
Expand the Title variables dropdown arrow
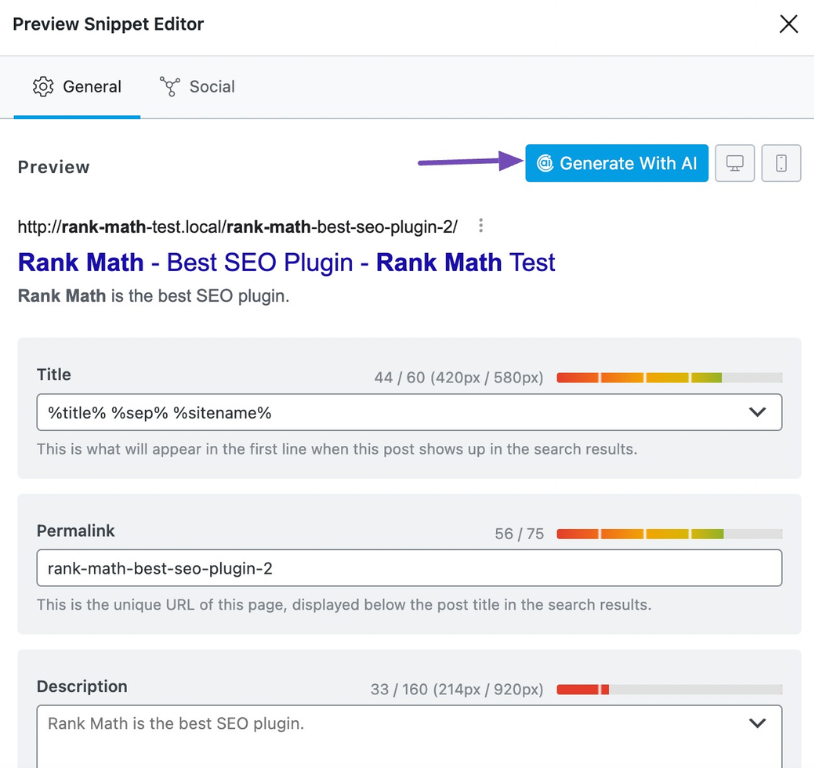click(757, 412)
